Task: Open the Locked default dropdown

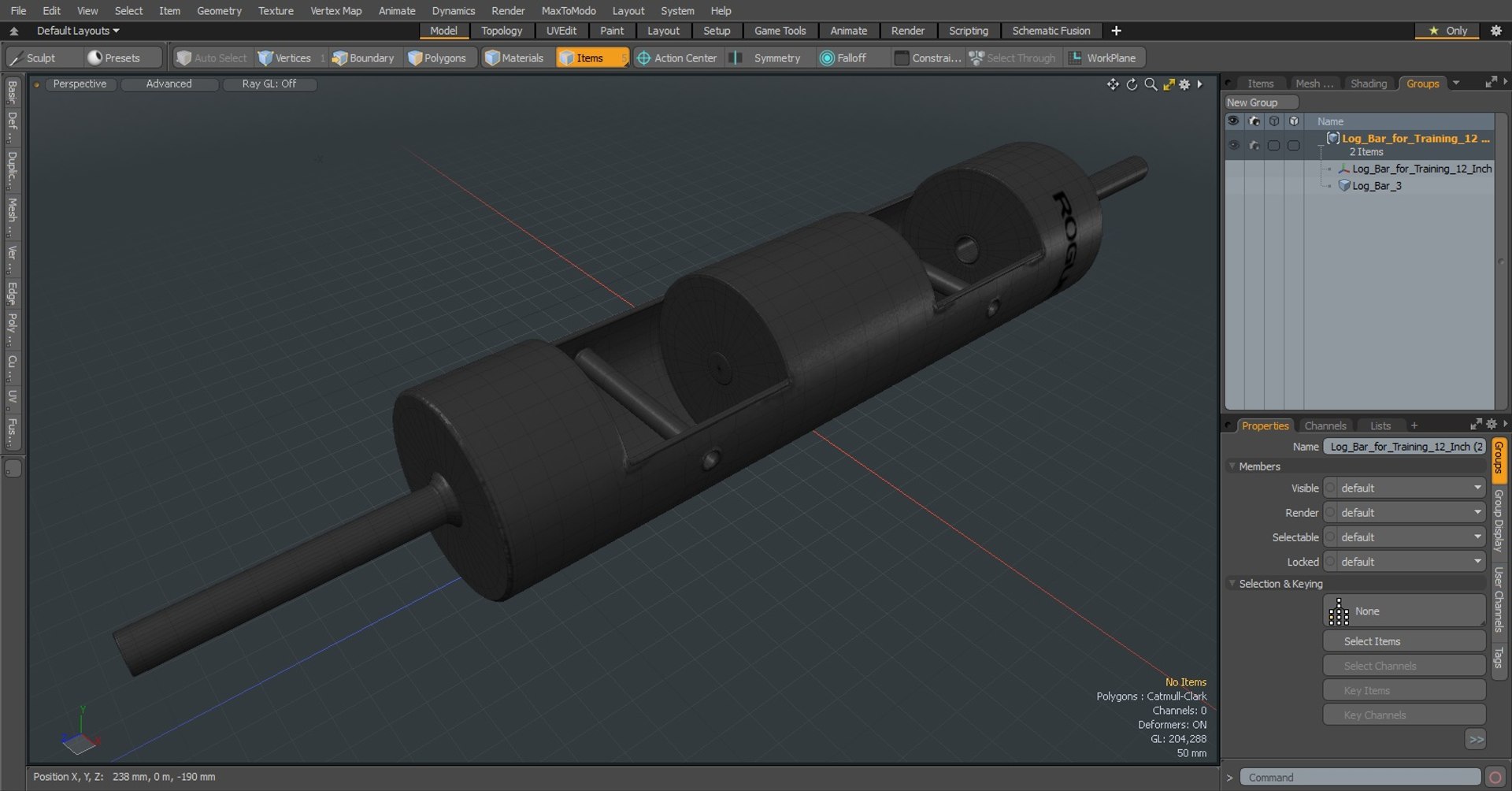Action: point(1404,562)
